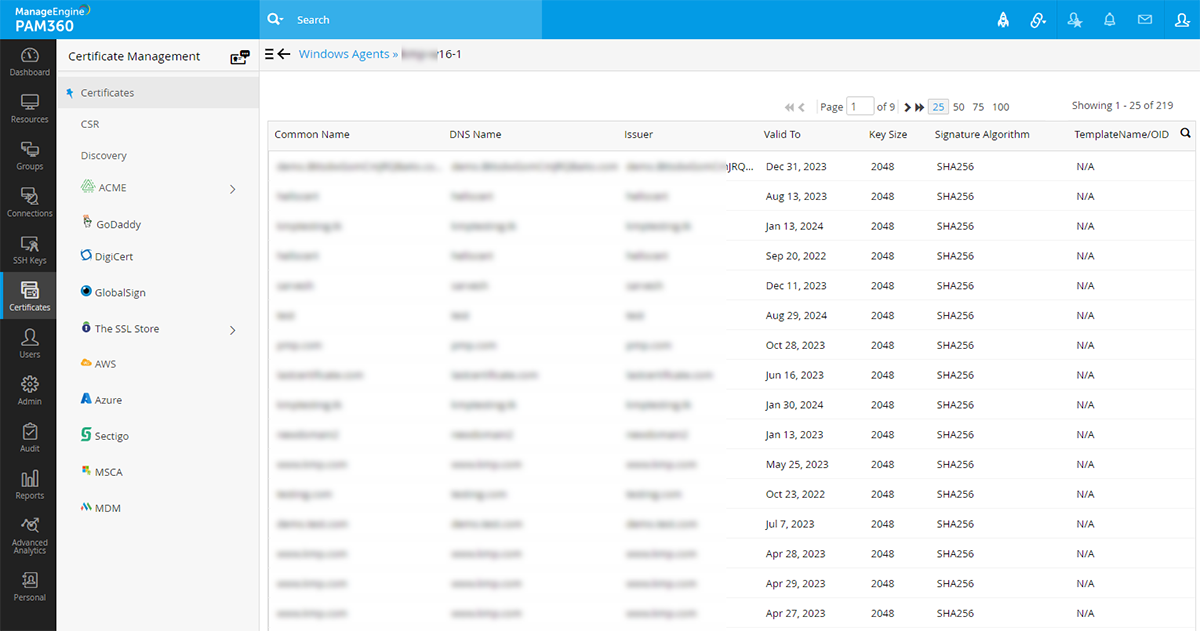
Task: Click the table column search magnifier
Action: (x=1185, y=133)
